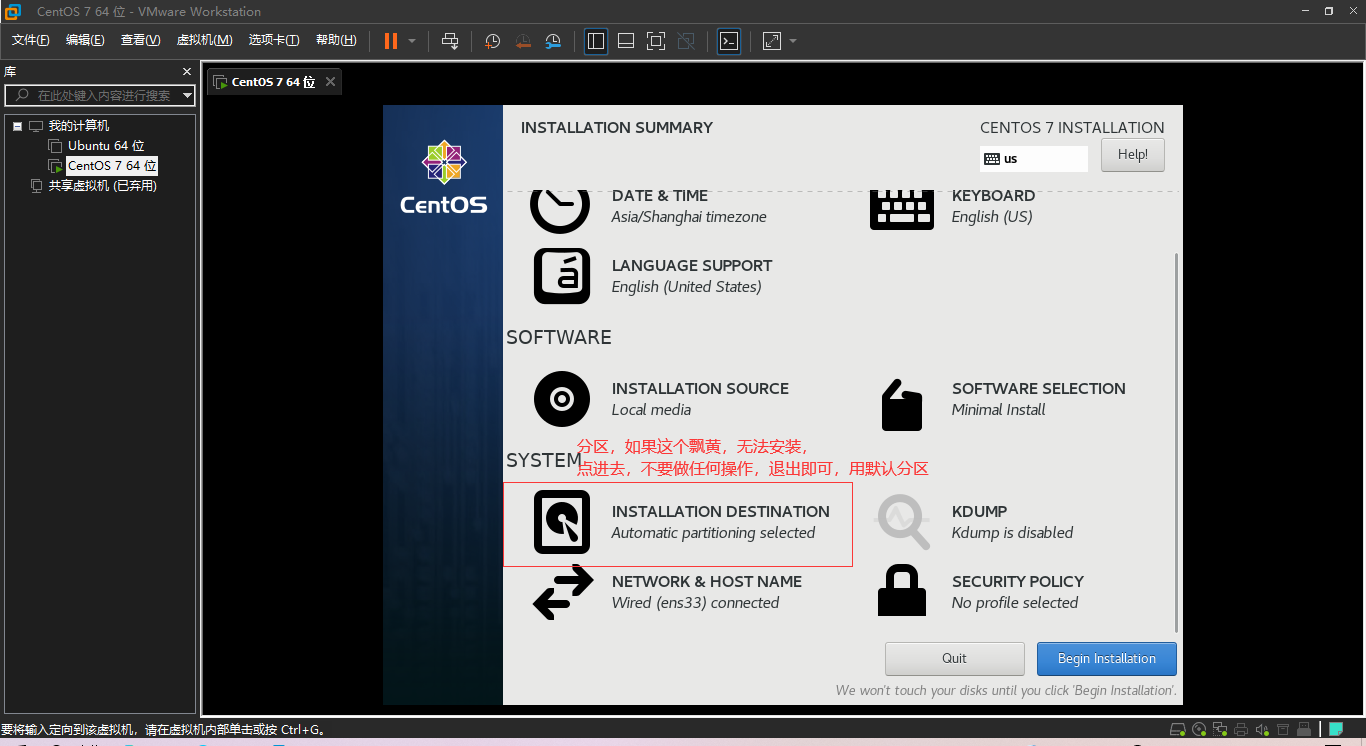Image resolution: width=1366 pixels, height=746 pixels.
Task: Toggle the library sidebar view icon
Action: click(x=596, y=41)
